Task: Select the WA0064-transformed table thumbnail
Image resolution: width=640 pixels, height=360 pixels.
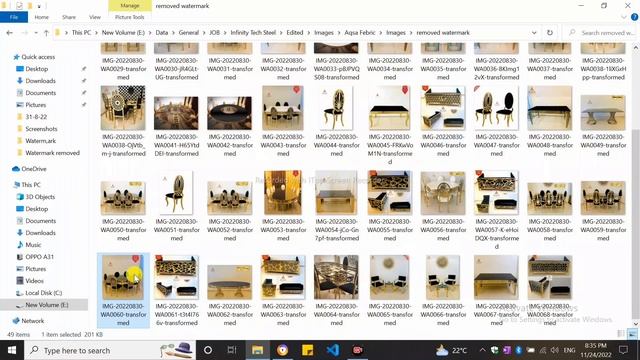Action: click(336, 277)
